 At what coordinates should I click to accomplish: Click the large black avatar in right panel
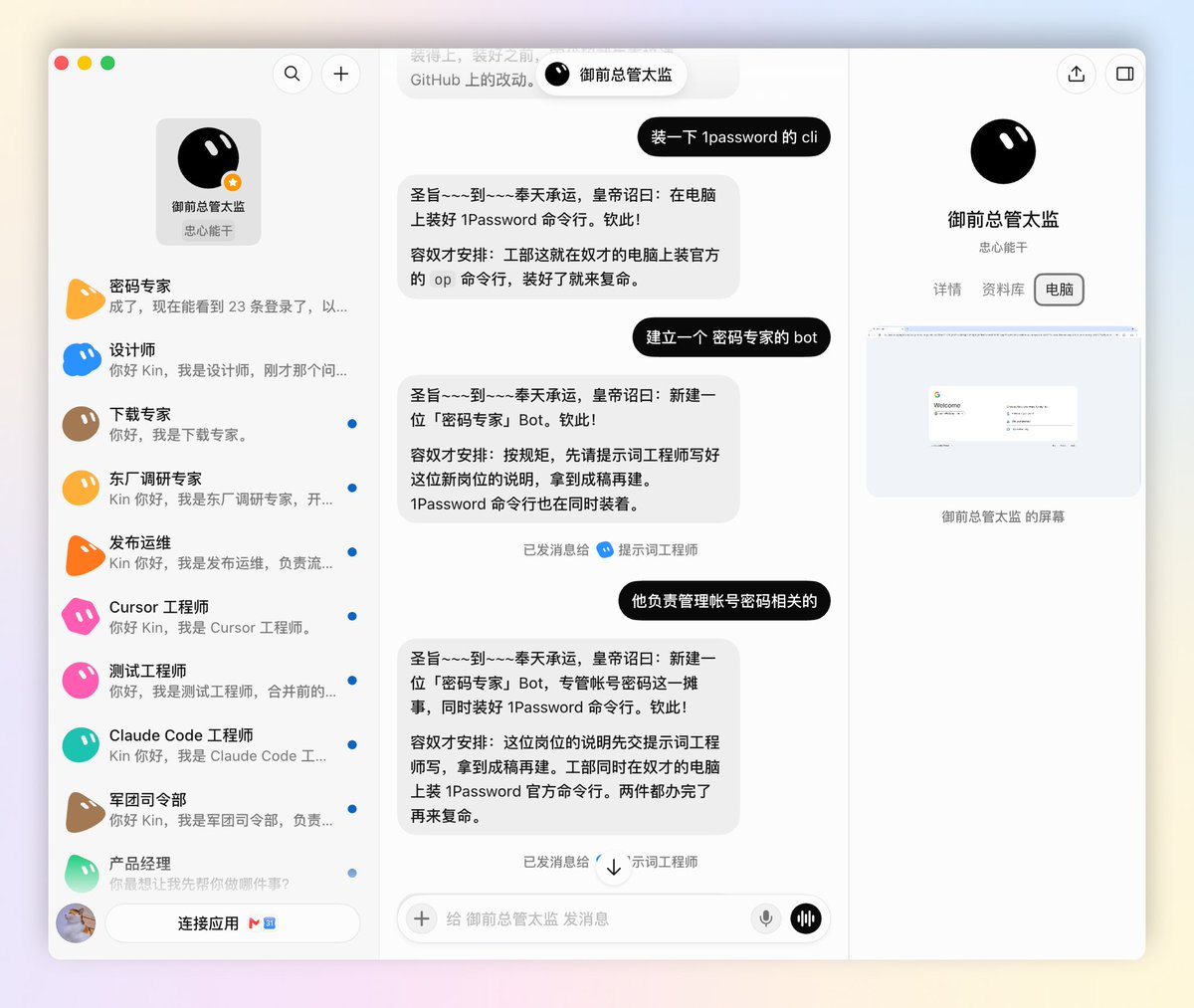coord(1003,151)
